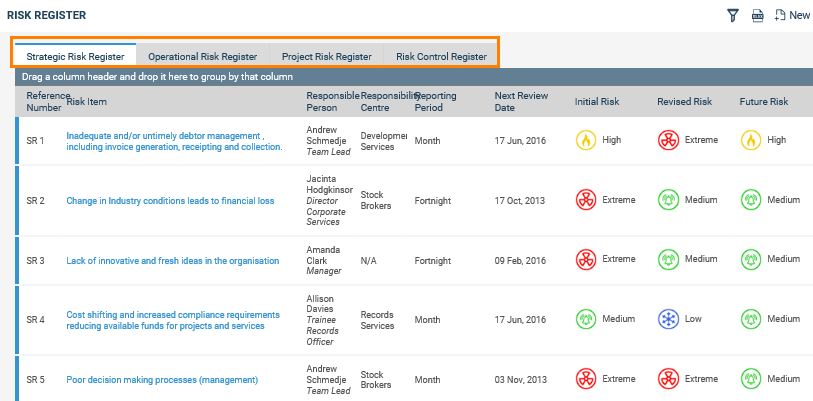The height and width of the screenshot is (401, 813).
Task: Click the export document icon
Action: 758,15
